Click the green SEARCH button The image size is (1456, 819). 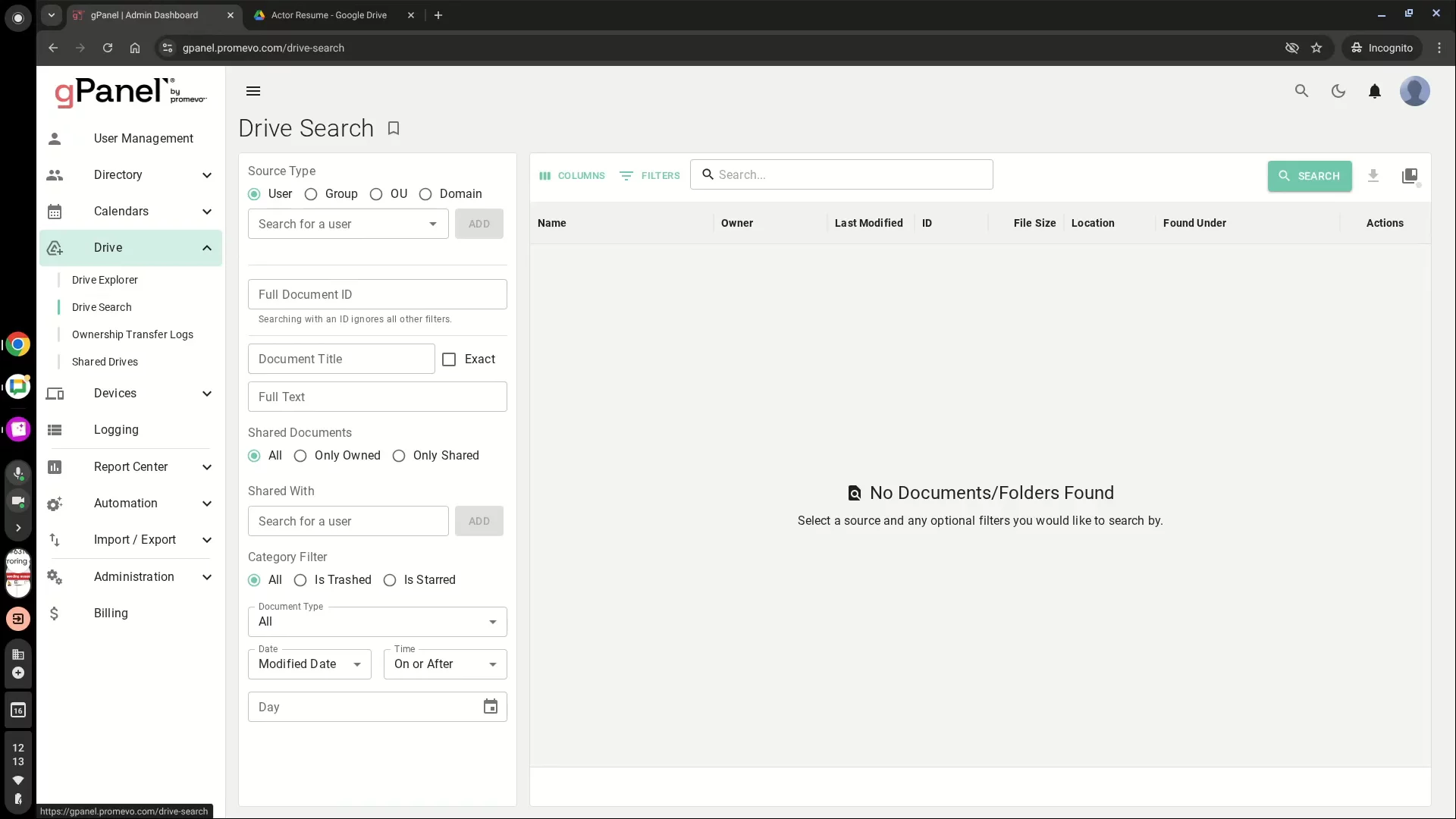tap(1309, 176)
